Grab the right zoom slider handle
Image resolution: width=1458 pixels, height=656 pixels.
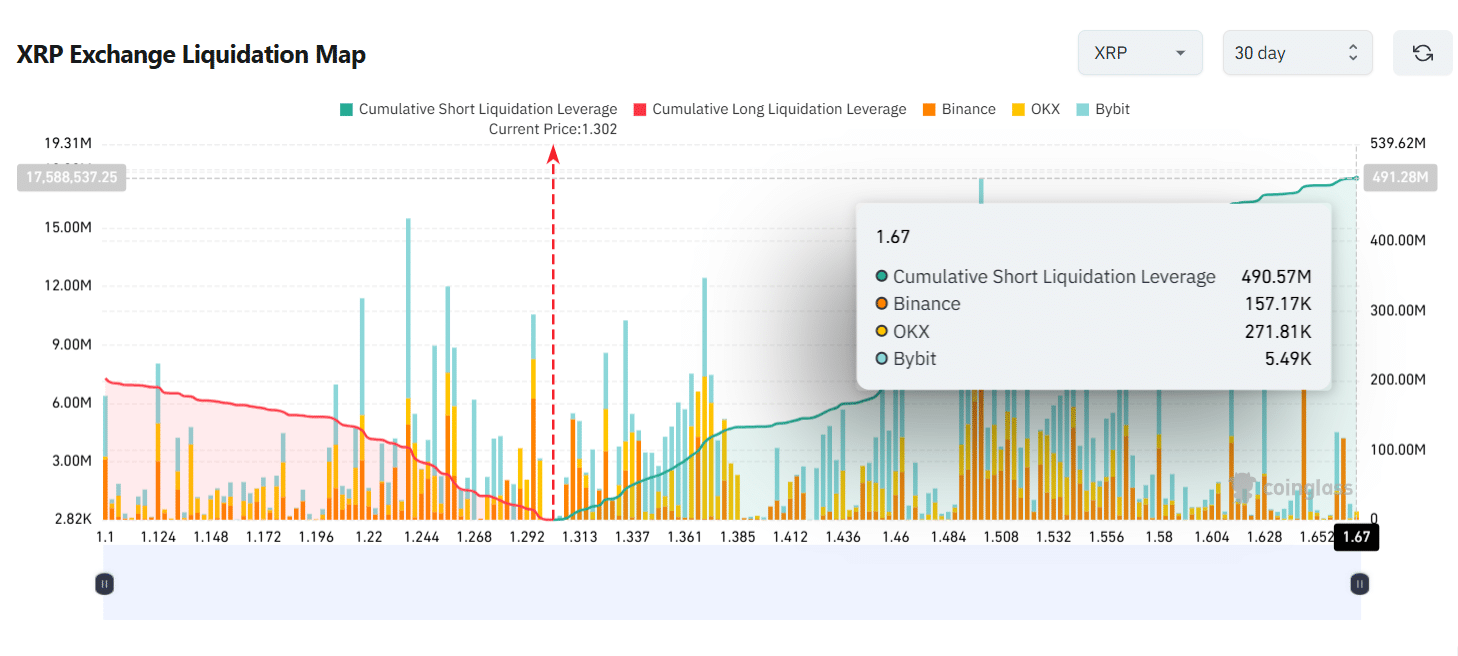tap(1358, 583)
